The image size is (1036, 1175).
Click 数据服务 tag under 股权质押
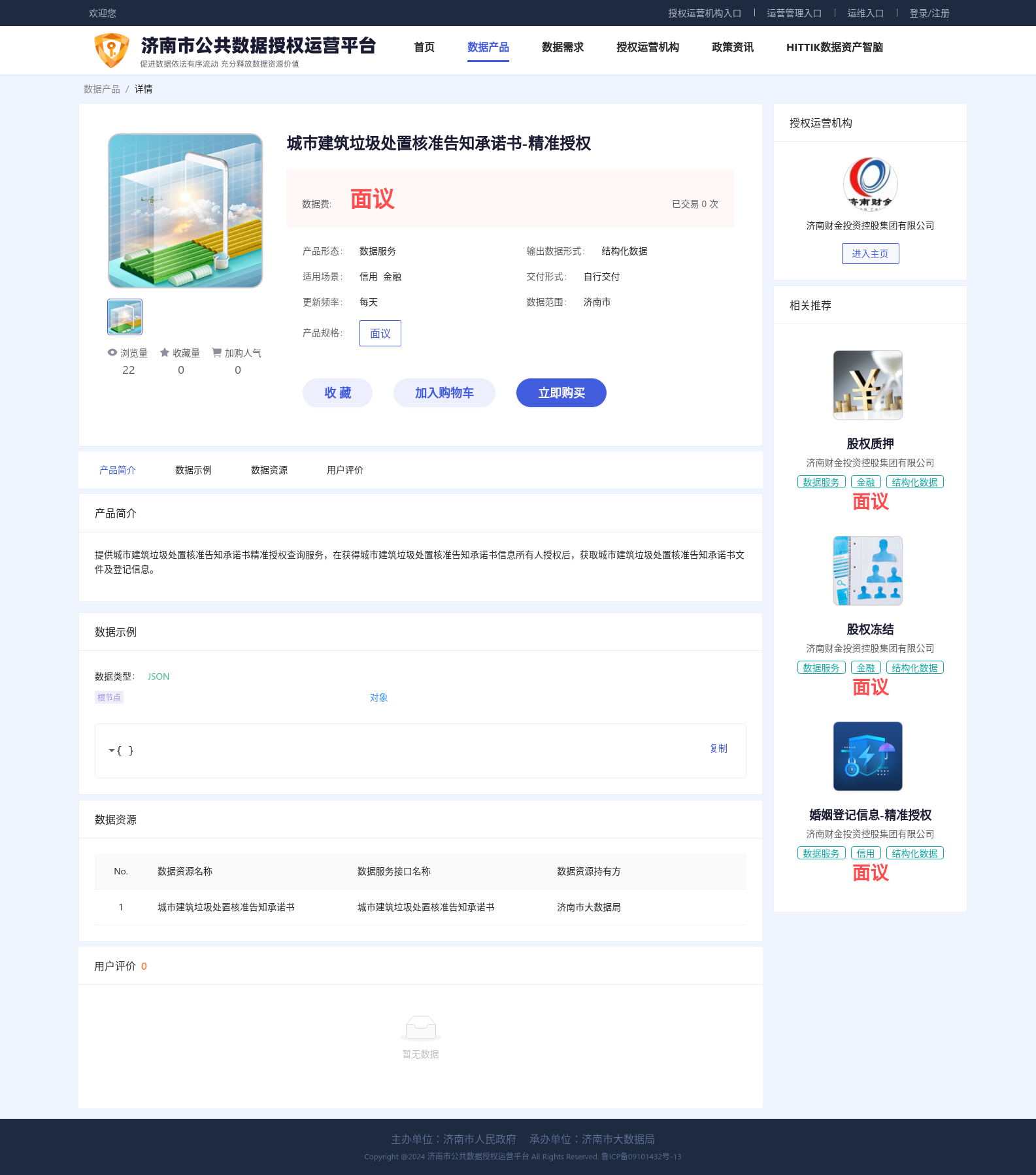pos(822,482)
